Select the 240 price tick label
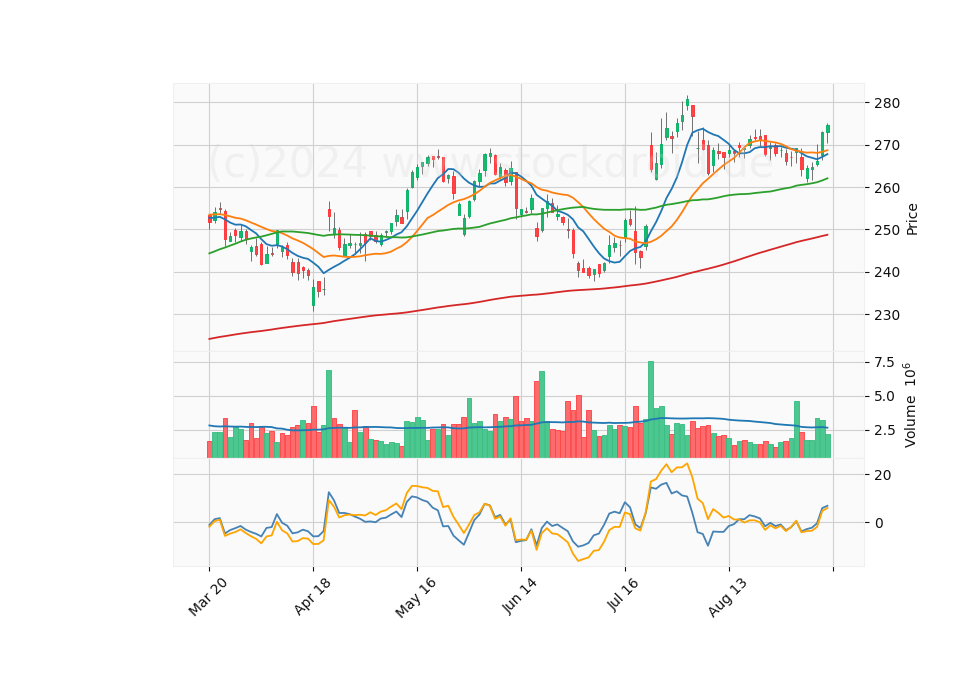This screenshot has width=960, height=690. [887, 272]
